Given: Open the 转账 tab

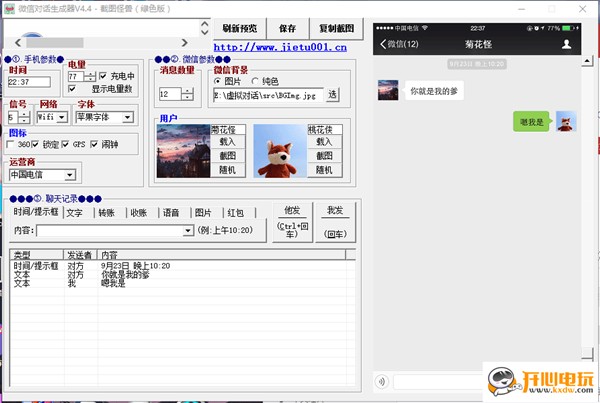Looking at the screenshot, I should pos(106,213).
